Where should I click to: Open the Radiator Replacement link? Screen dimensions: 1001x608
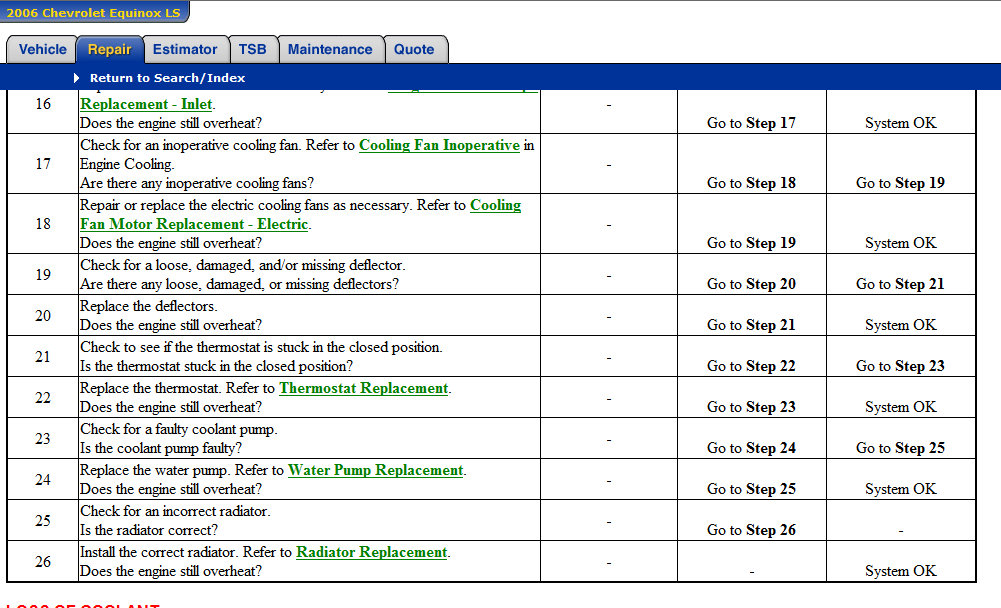tap(372, 552)
